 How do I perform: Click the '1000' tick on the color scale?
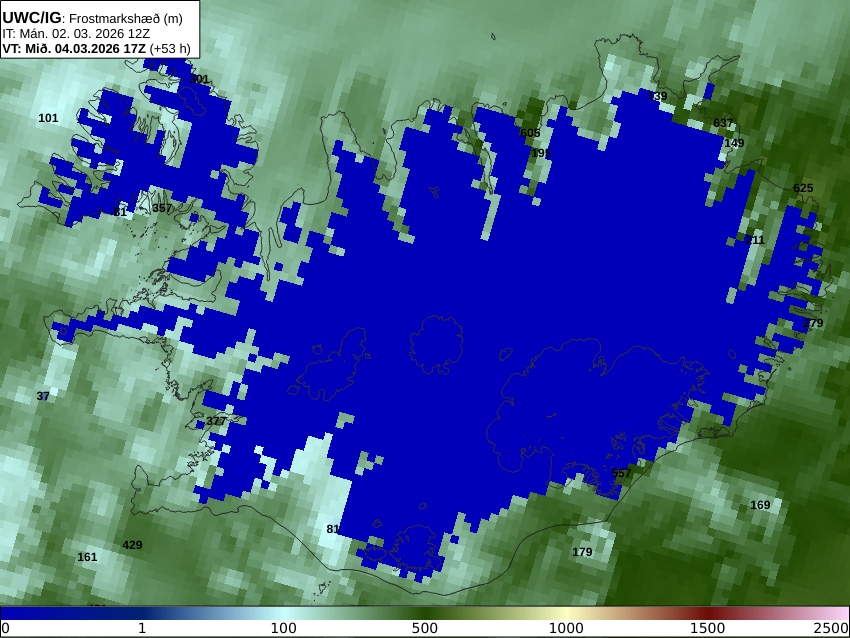[x=566, y=628]
